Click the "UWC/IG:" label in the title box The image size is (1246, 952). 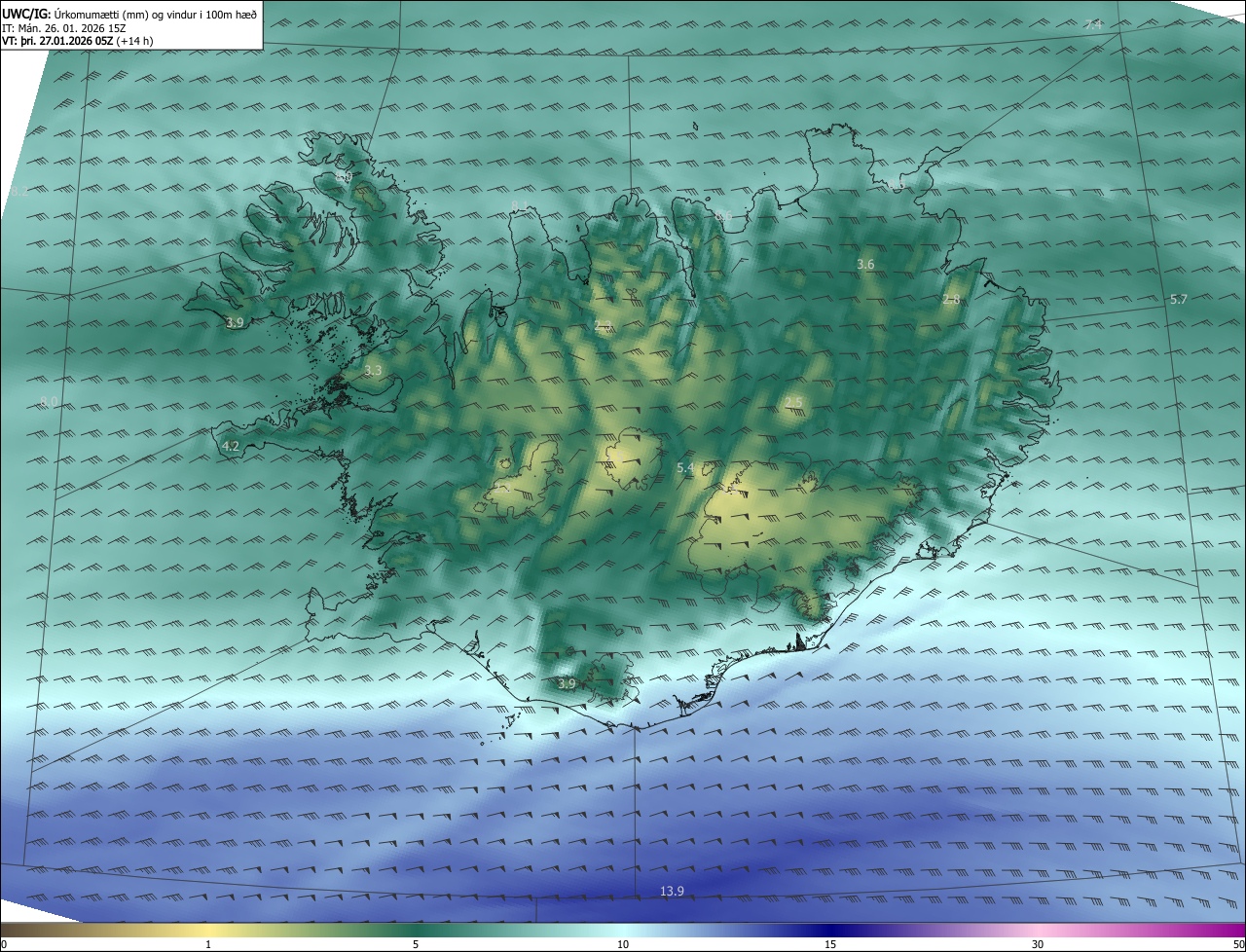pos(24,14)
